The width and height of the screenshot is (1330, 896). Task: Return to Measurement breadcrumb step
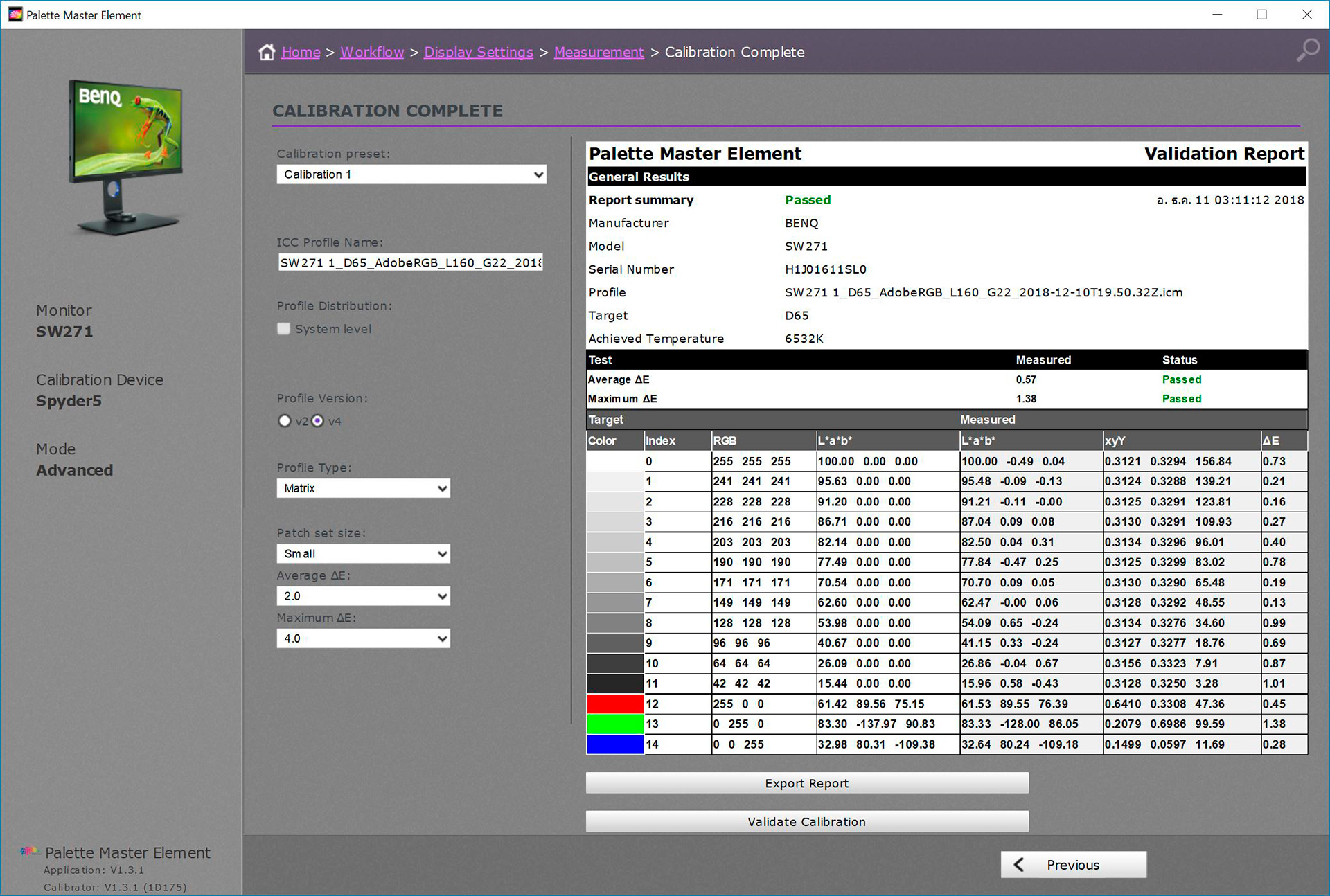click(x=598, y=52)
